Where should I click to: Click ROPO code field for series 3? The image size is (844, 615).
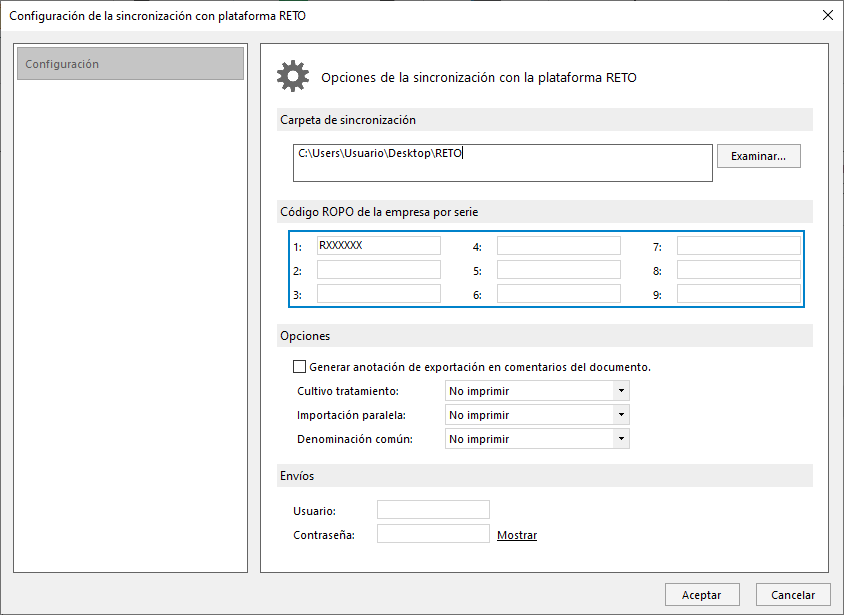pyautogui.click(x=379, y=294)
